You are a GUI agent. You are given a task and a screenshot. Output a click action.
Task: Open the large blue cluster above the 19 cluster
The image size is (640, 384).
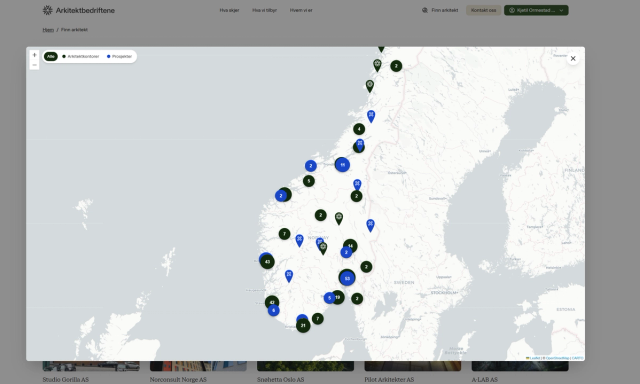(347, 278)
